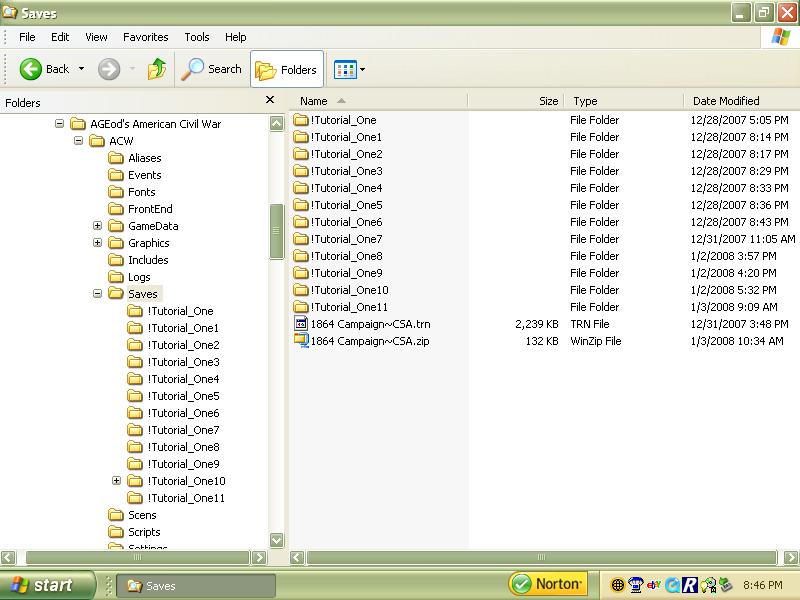
Task: Close the Folders pane with X
Action: coord(270,100)
